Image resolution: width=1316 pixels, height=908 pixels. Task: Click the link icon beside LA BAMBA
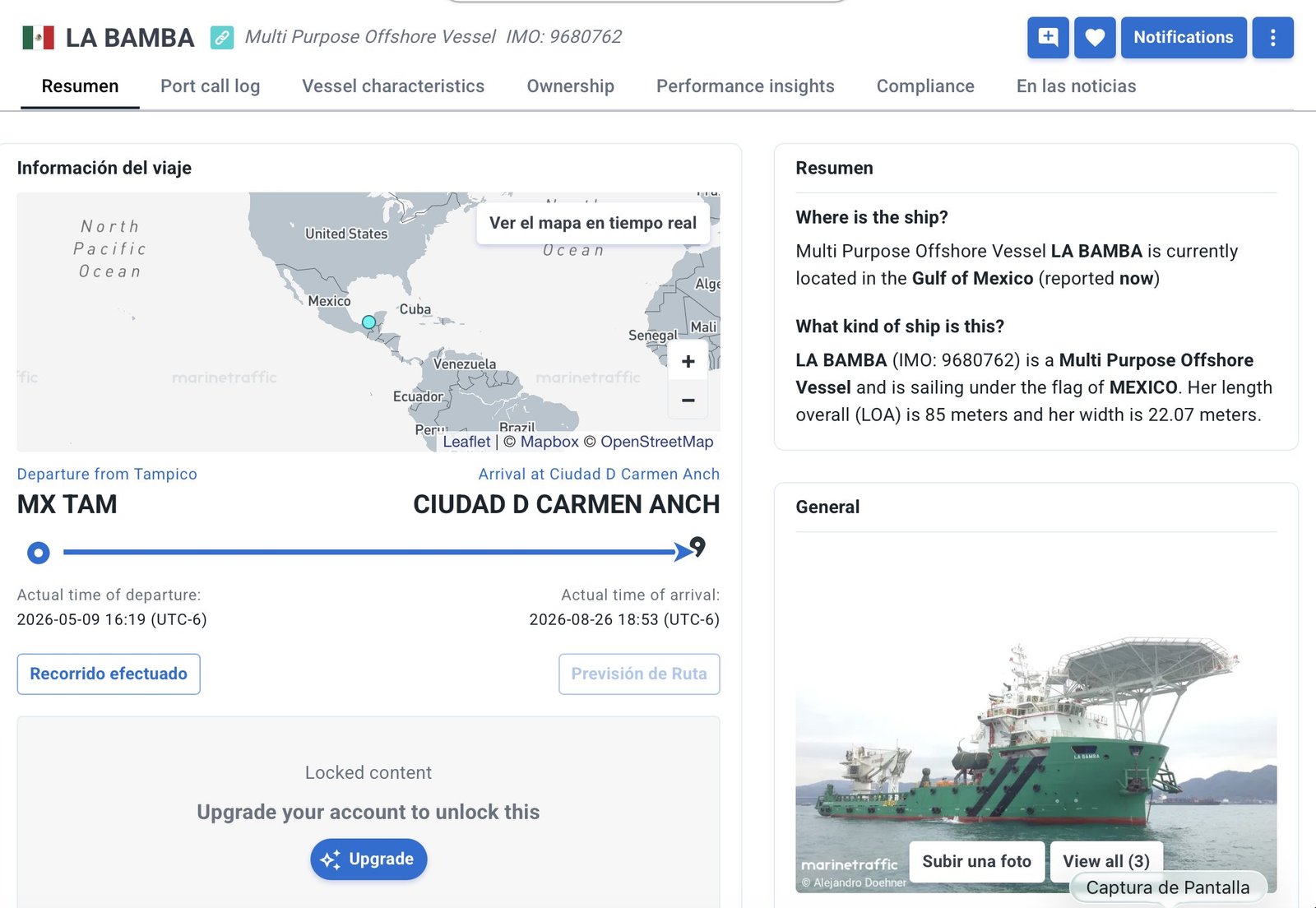[221, 37]
